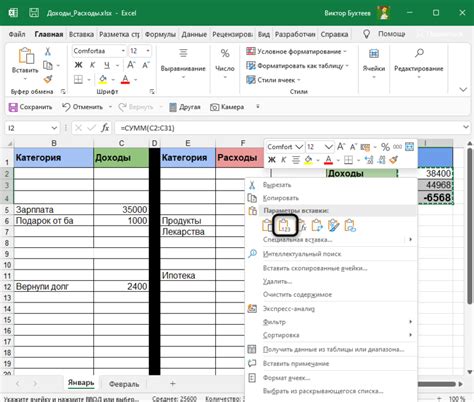The height and width of the screenshot is (402, 474).
Task: Toggle Bold (Ж) in the ribbon
Action: click(78, 65)
